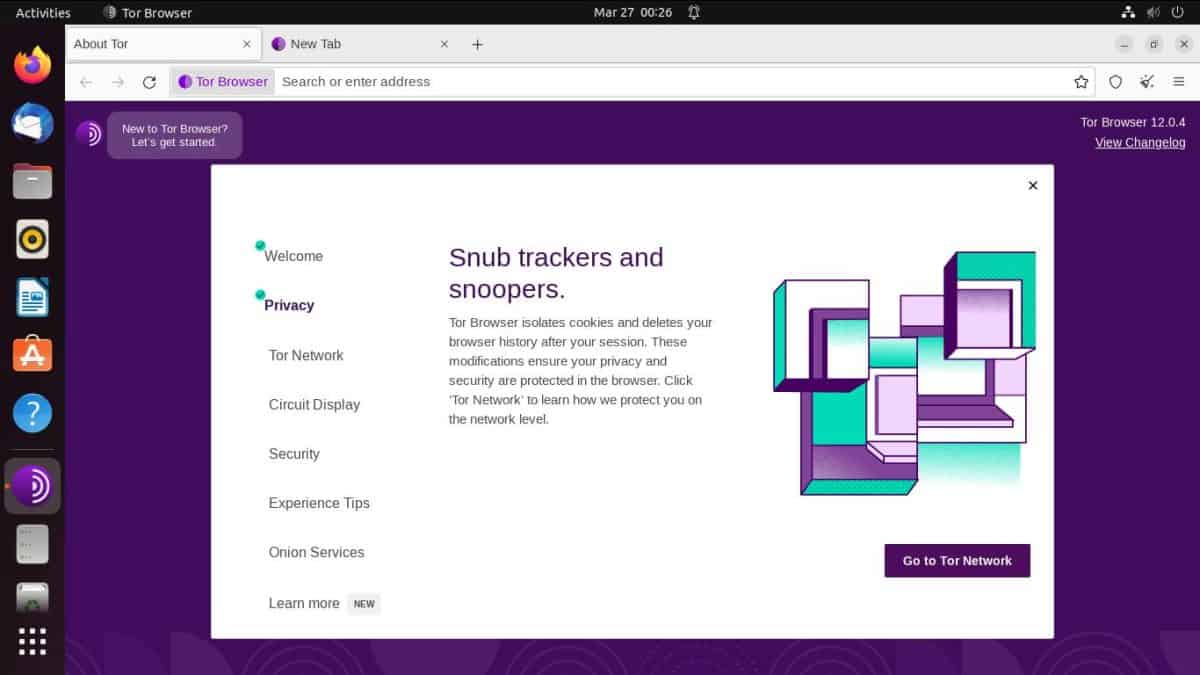Bookmark this page with the star icon
Viewport: 1200px width, 675px height.
pyautogui.click(x=1080, y=82)
